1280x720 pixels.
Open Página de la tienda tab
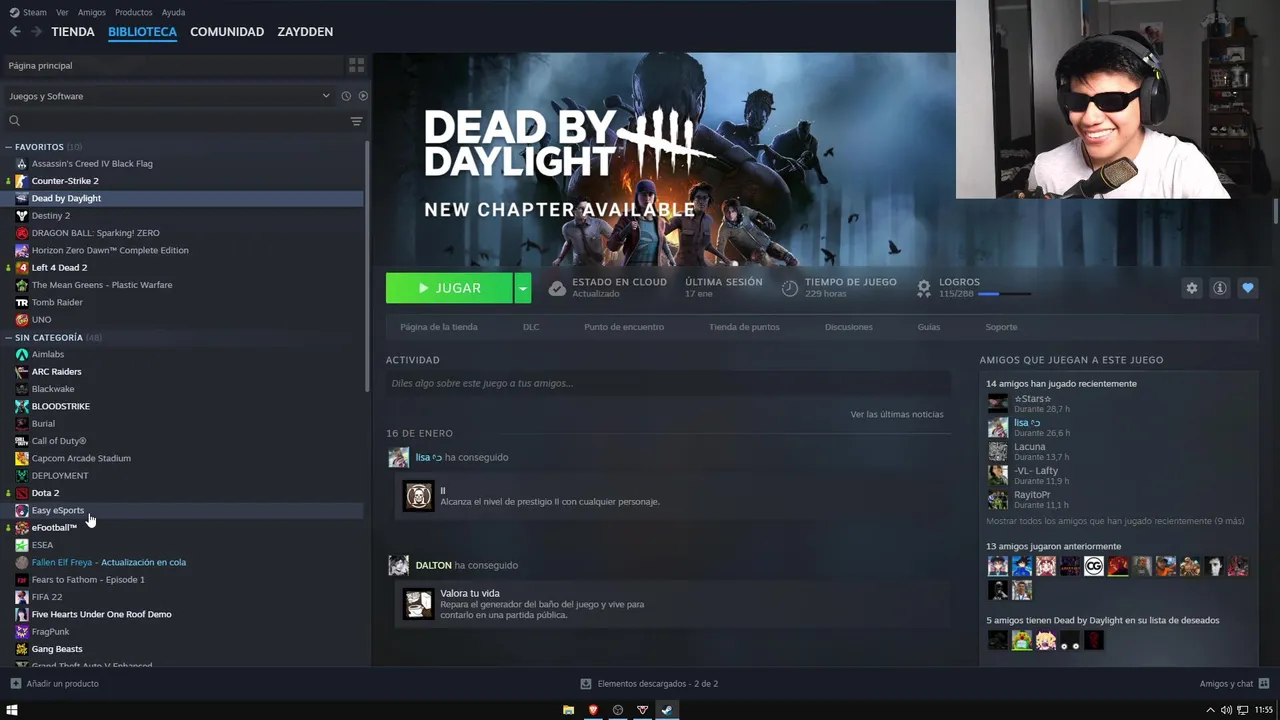439,327
